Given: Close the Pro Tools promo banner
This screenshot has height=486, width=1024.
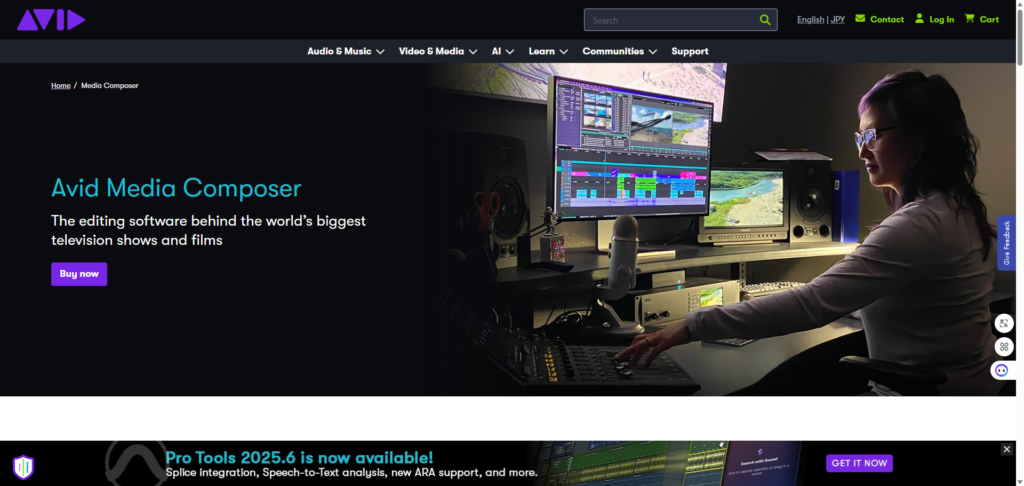Looking at the screenshot, I should [1006, 449].
